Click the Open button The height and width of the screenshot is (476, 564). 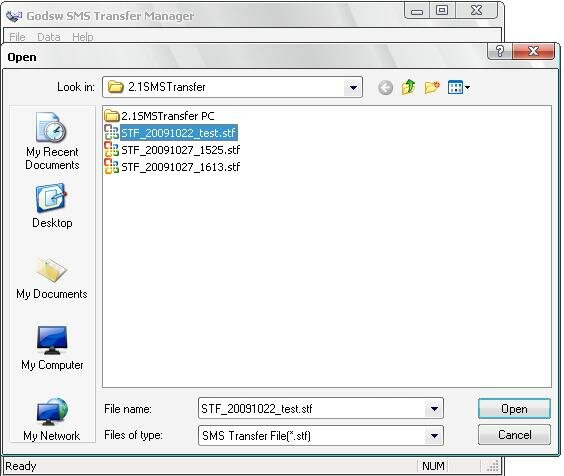tap(514, 409)
